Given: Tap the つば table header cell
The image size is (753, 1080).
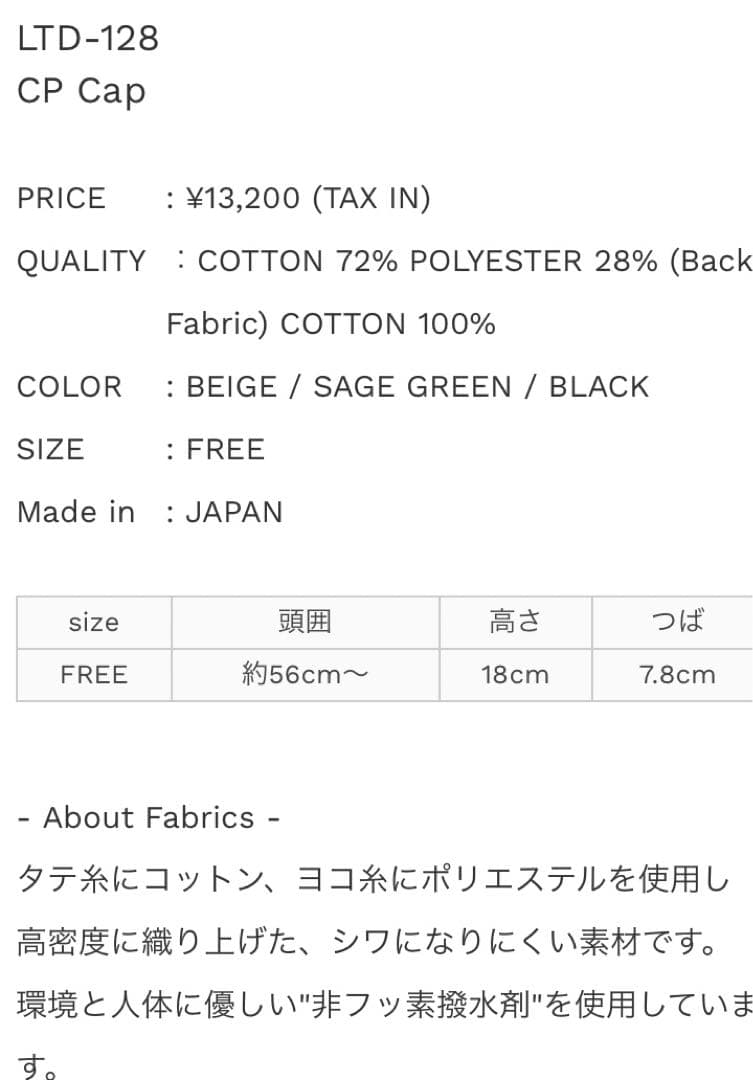Looking at the screenshot, I should pos(678,622).
